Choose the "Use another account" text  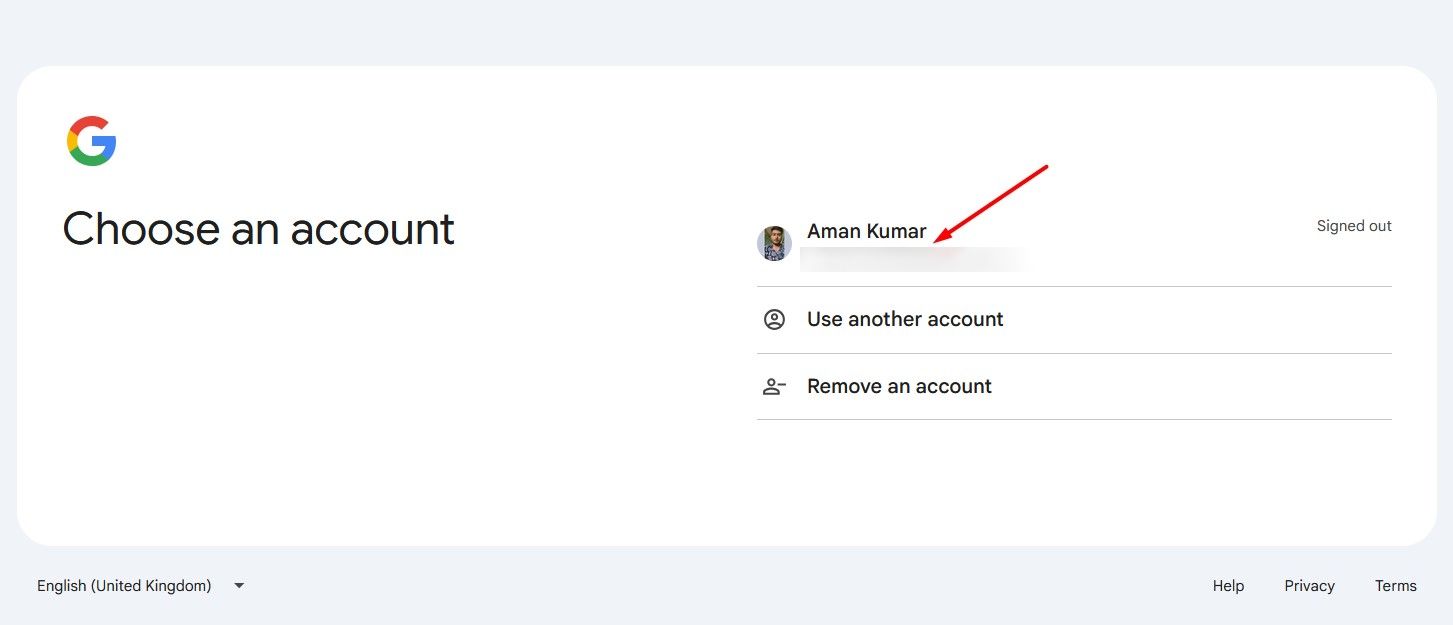coord(905,320)
